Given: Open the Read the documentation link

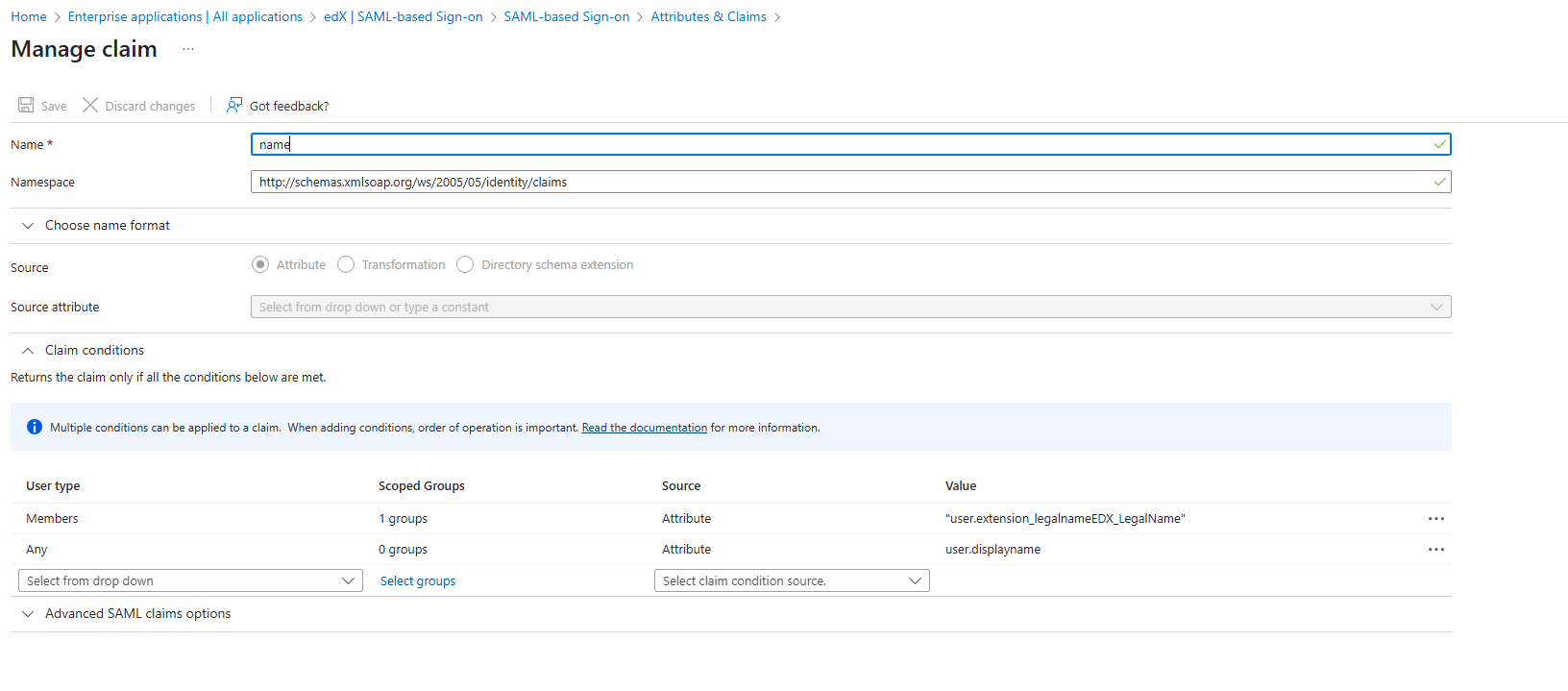Looking at the screenshot, I should (644, 428).
